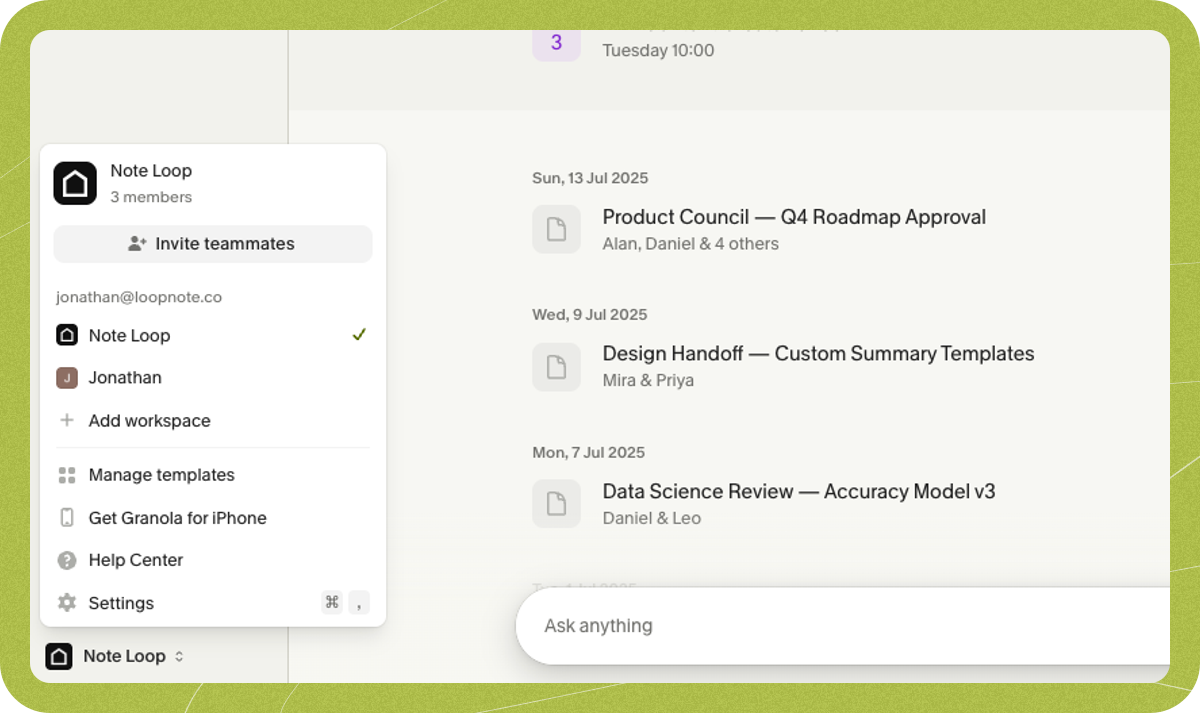
Task: Select Jonathan's avatar icon
Action: pyautogui.click(x=67, y=377)
